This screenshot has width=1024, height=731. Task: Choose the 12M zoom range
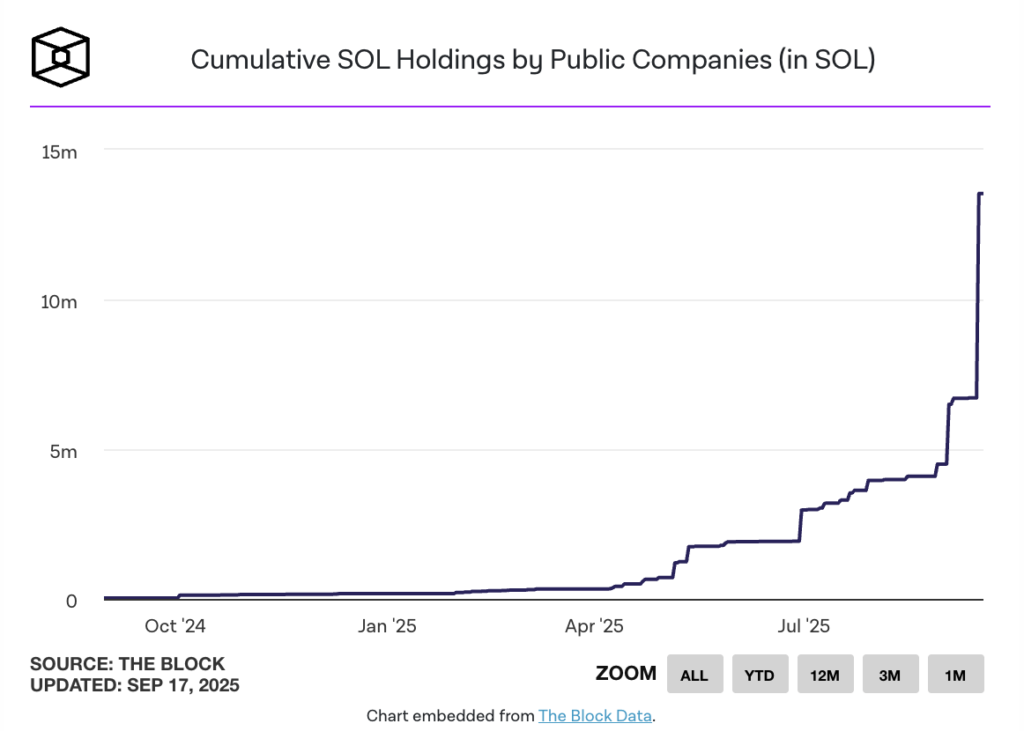pyautogui.click(x=825, y=674)
